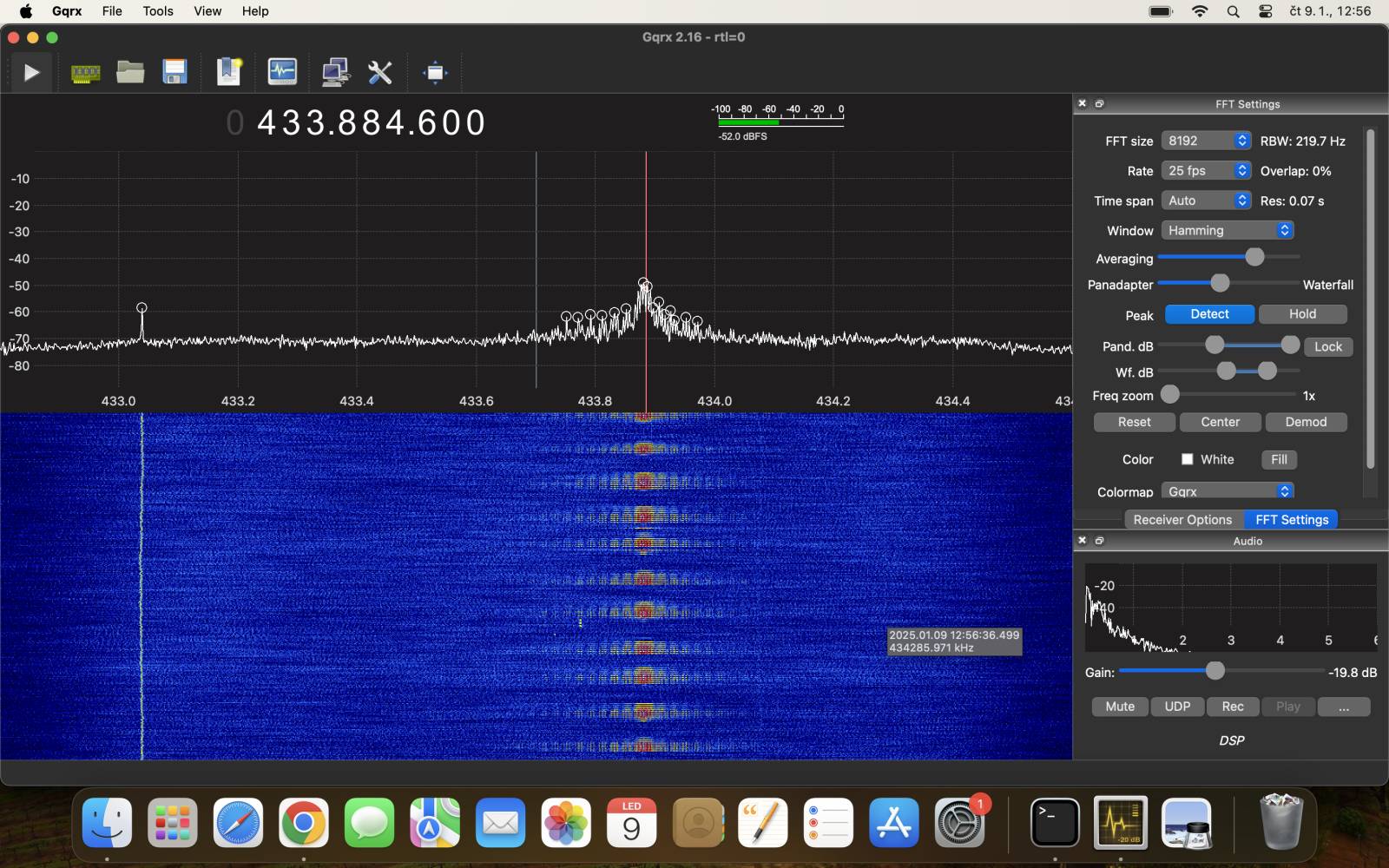Close the Audio dock panel
Image resolution: width=1389 pixels, height=868 pixels.
pos(1083,540)
